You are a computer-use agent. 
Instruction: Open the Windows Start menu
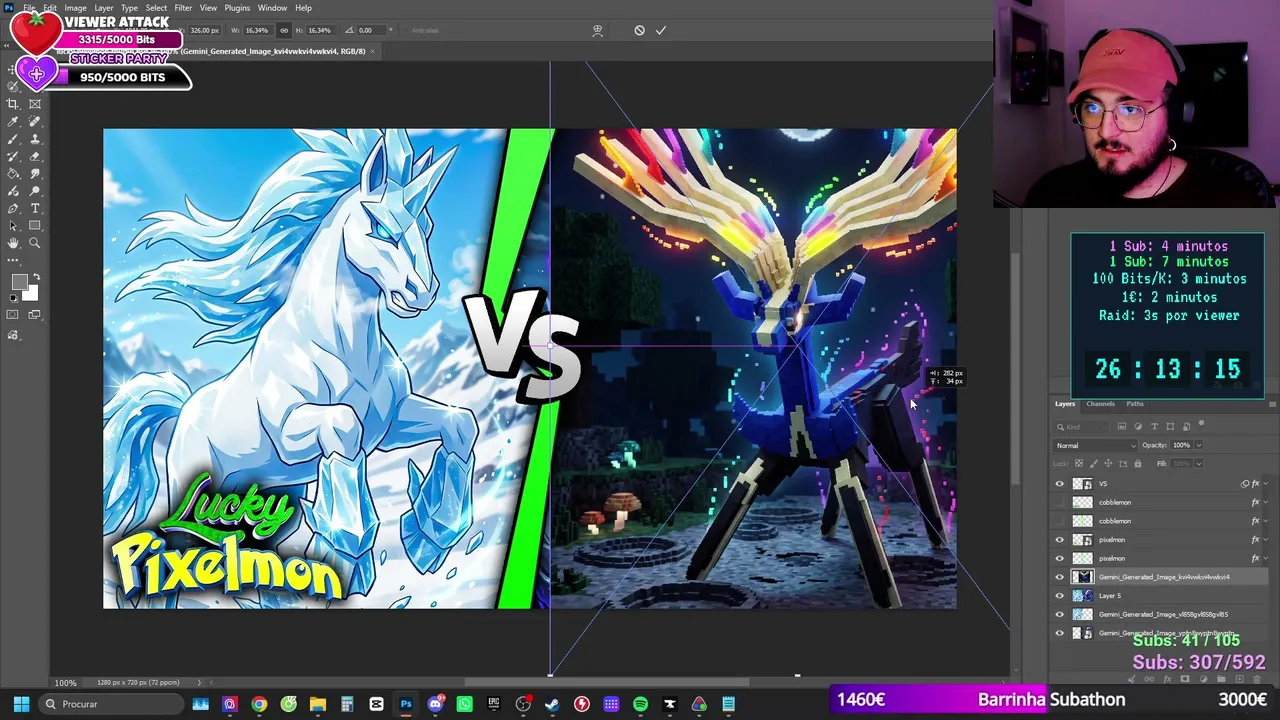(21, 704)
